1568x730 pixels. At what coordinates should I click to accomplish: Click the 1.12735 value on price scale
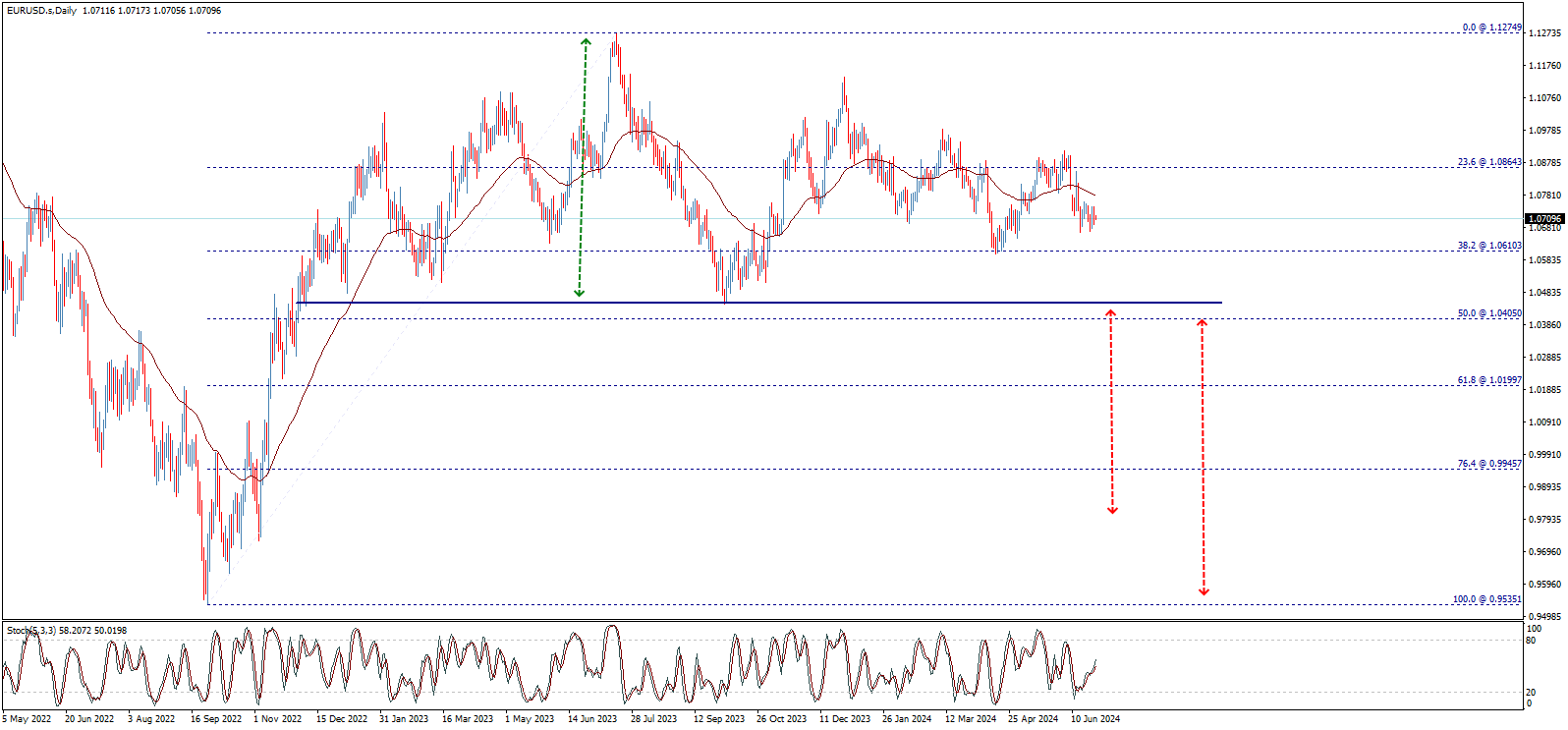1544,33
